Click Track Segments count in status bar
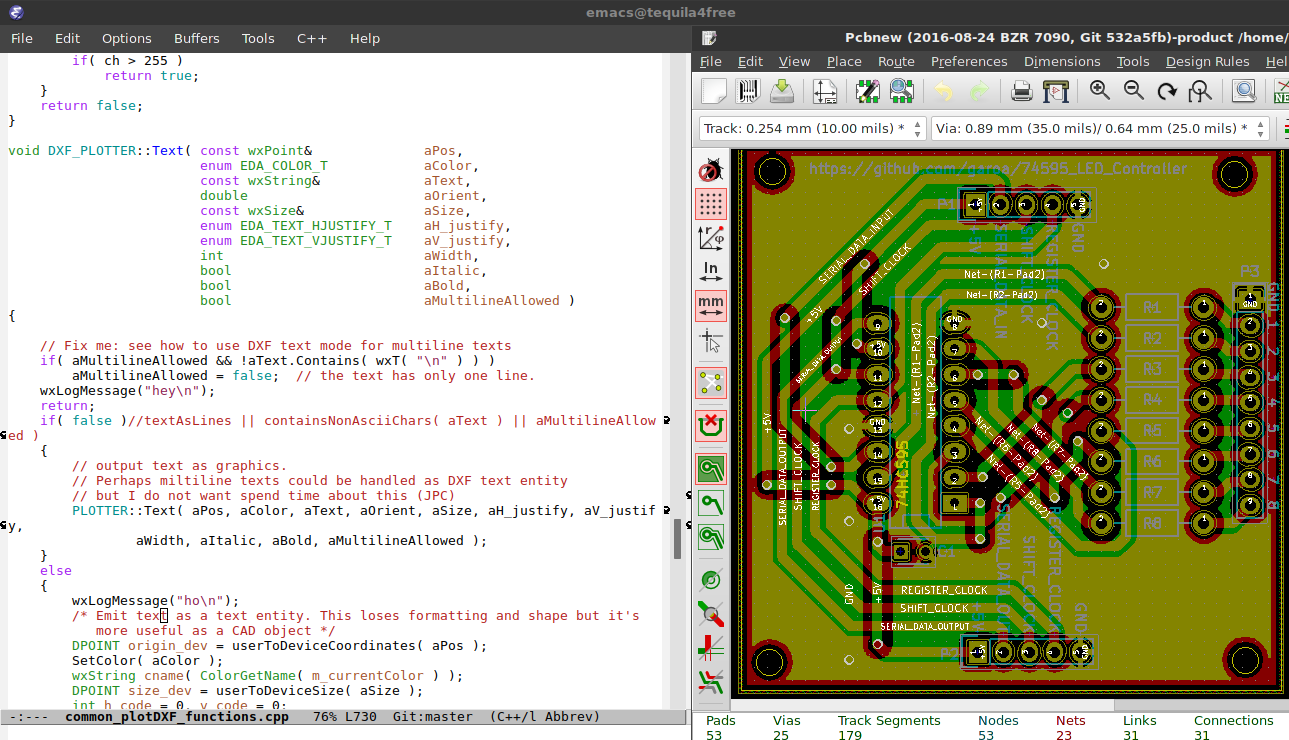This screenshot has height=740, width=1289. 889,727
